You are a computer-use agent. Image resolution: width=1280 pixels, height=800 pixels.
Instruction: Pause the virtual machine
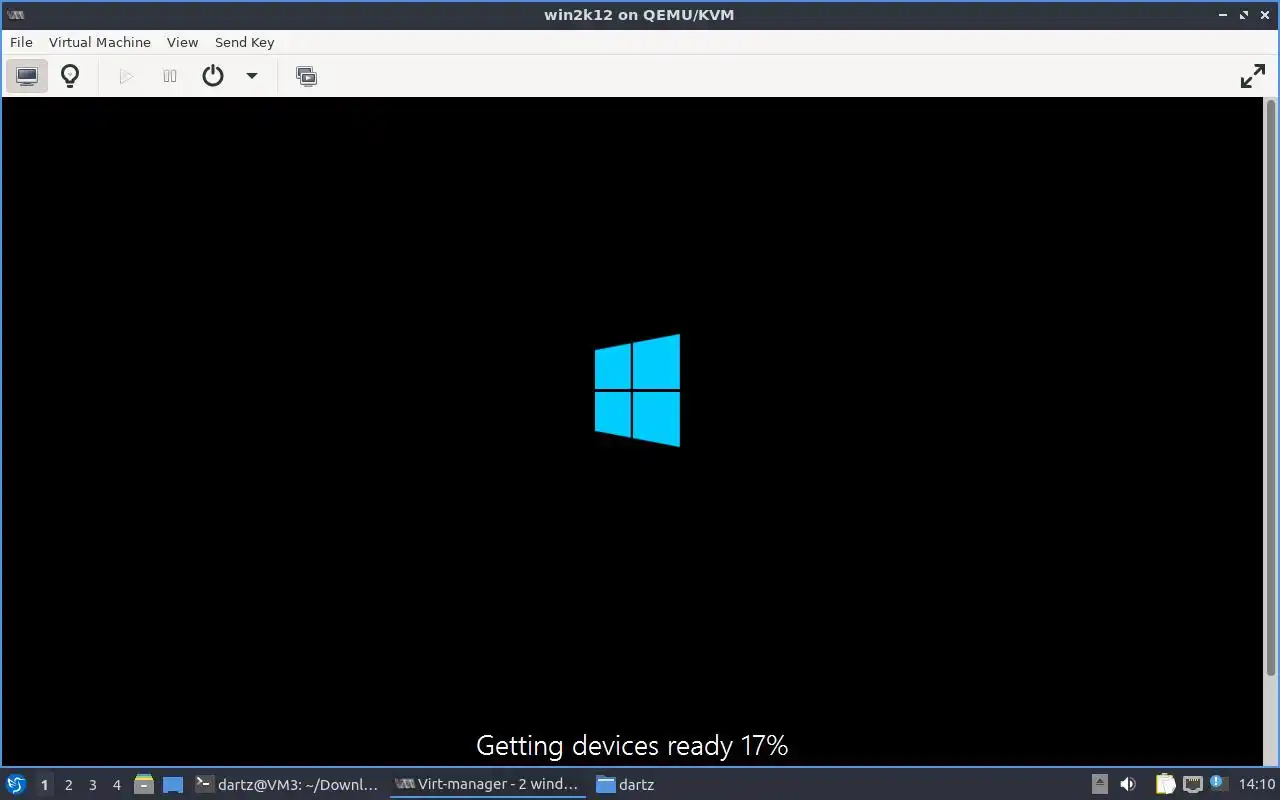click(170, 76)
